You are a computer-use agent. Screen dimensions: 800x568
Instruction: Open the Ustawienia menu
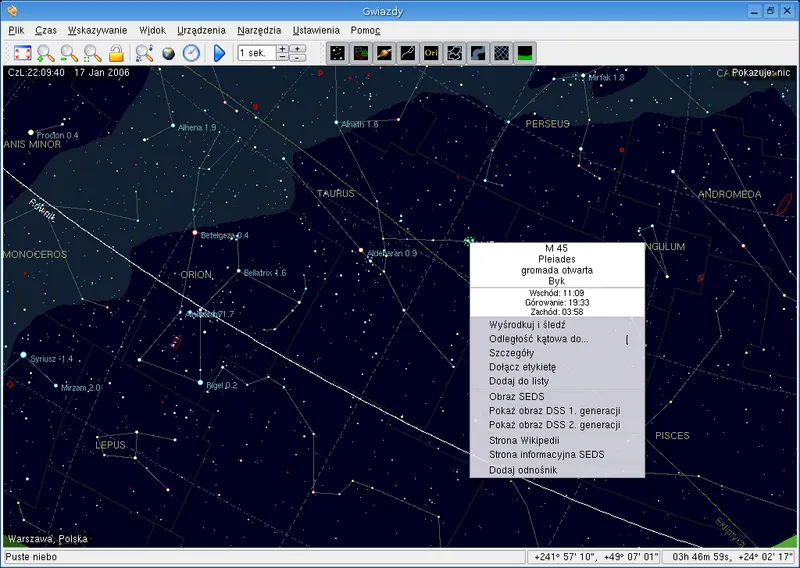[315, 31]
